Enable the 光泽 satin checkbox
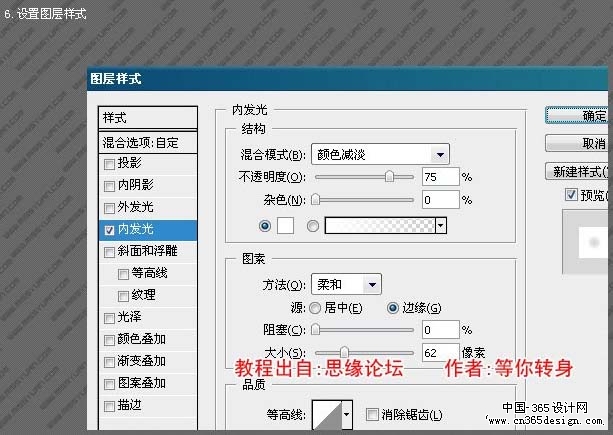Image resolution: width=613 pixels, height=435 pixels. click(109, 318)
